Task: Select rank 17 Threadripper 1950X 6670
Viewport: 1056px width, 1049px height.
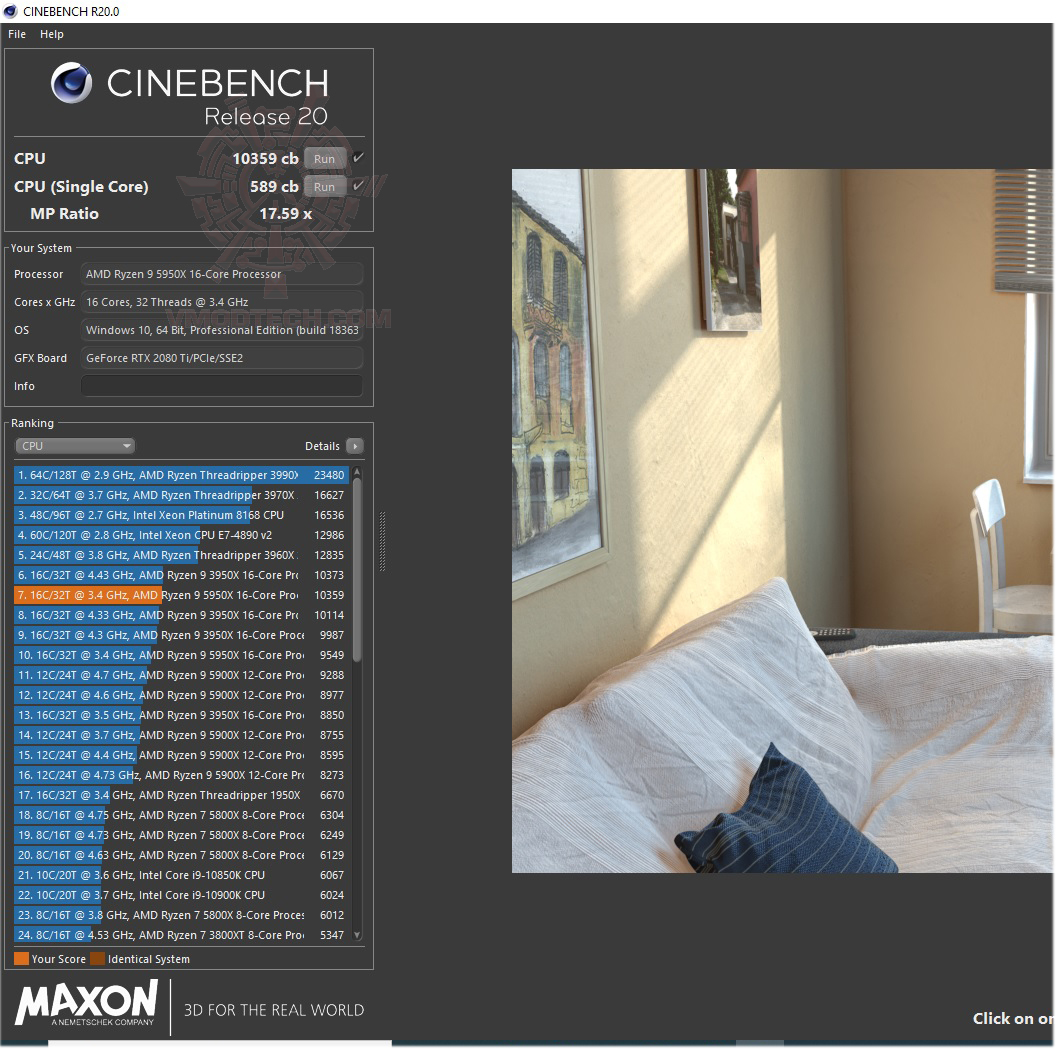Action: pyautogui.click(x=181, y=795)
